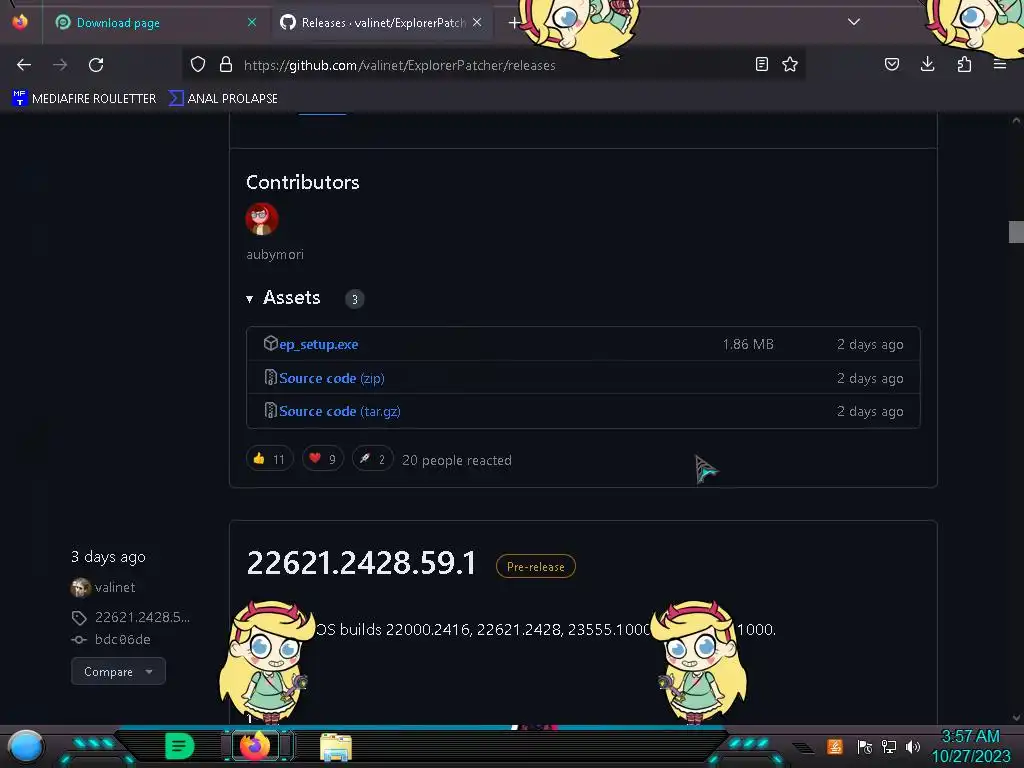The width and height of the screenshot is (1024, 768).
Task: Click the github.com URL address field
Action: 399,65
